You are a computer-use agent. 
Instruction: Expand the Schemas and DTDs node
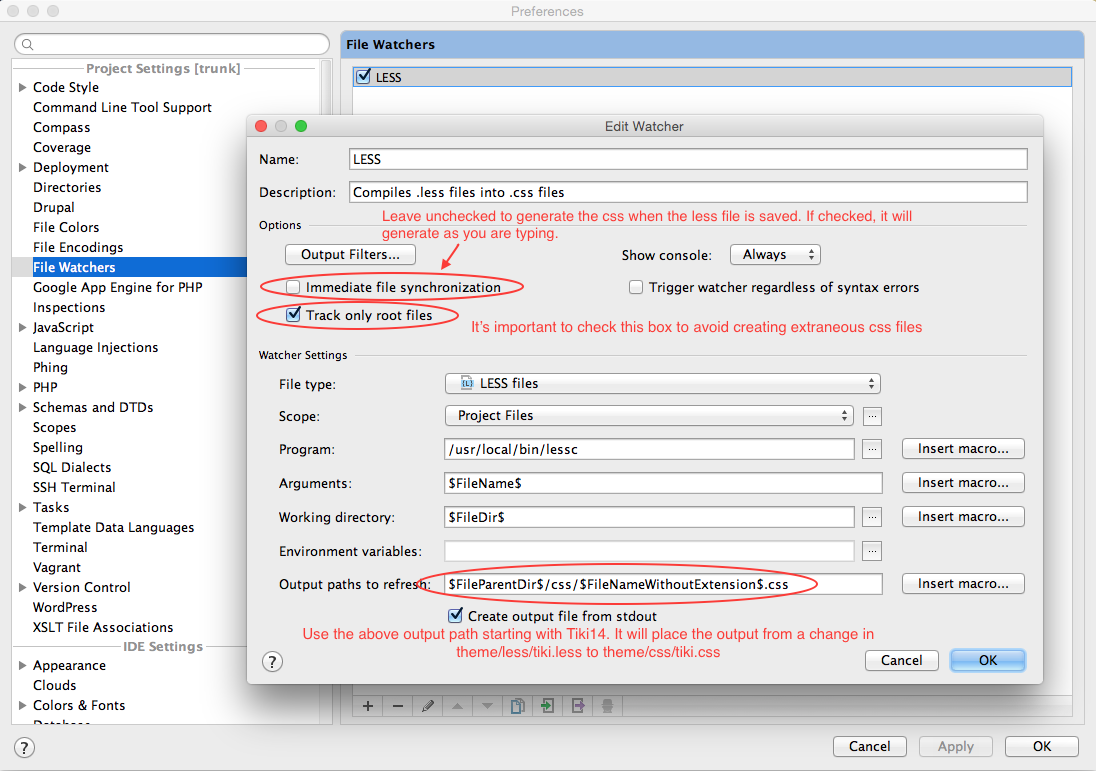pyautogui.click(x=22, y=408)
